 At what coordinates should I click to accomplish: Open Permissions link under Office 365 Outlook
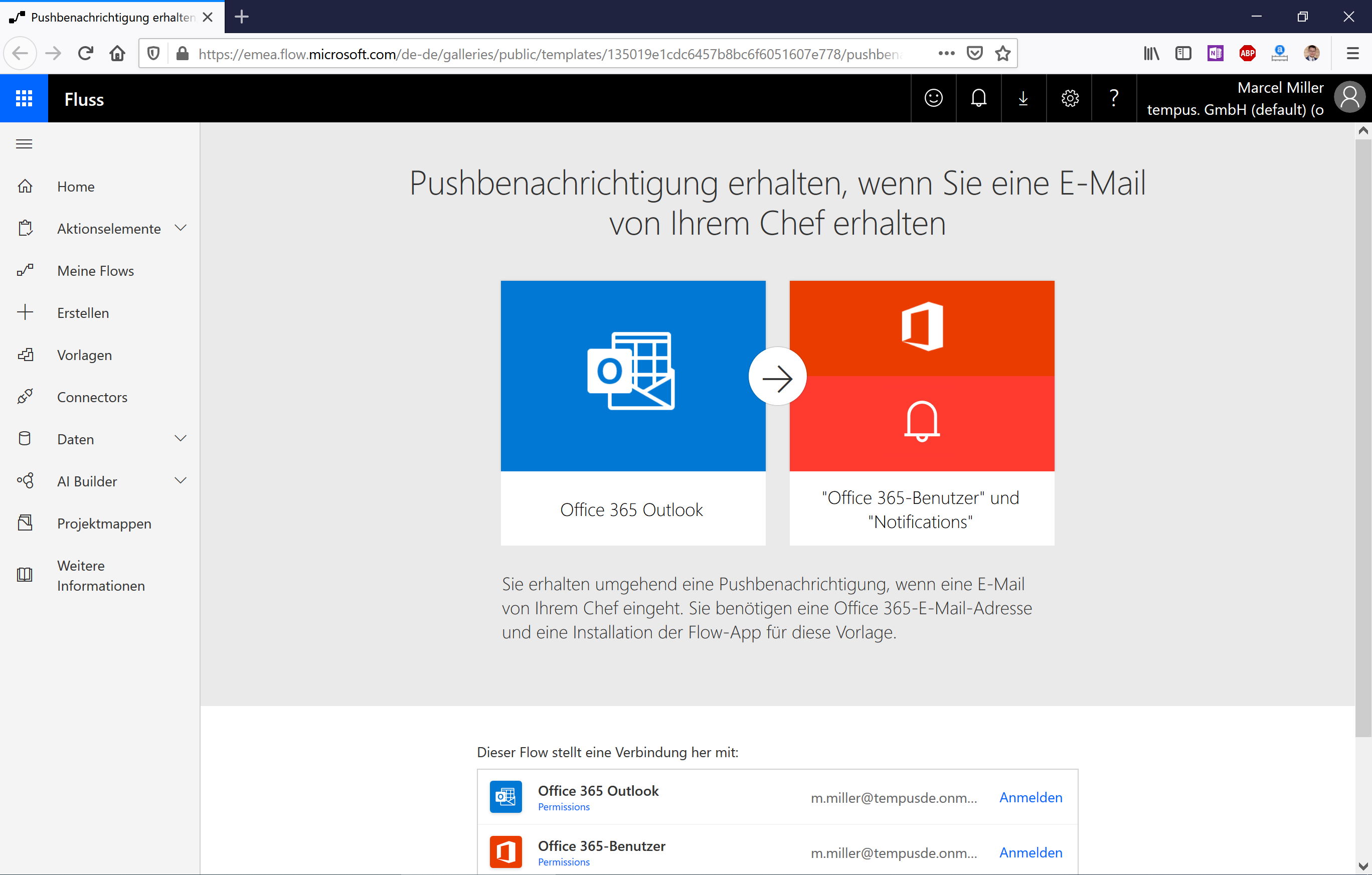564,807
